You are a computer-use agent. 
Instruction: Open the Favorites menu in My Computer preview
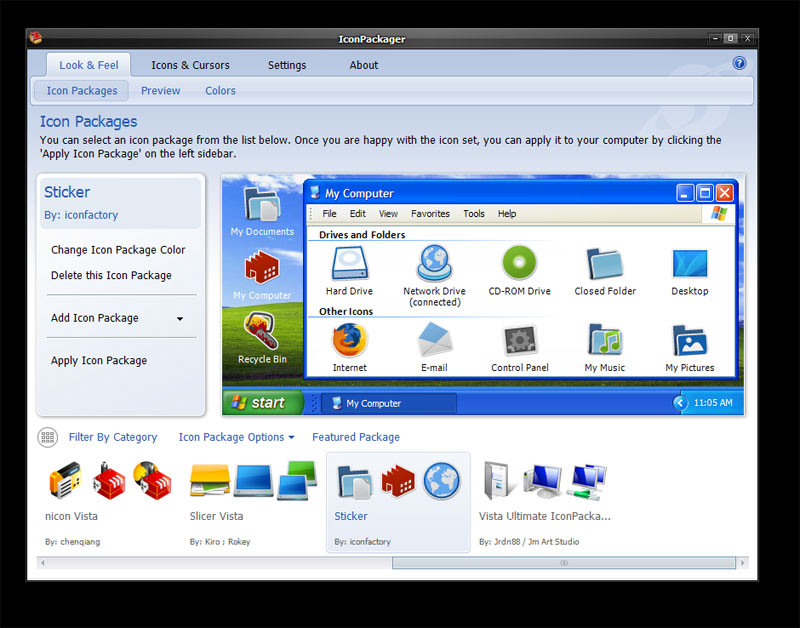tap(430, 214)
